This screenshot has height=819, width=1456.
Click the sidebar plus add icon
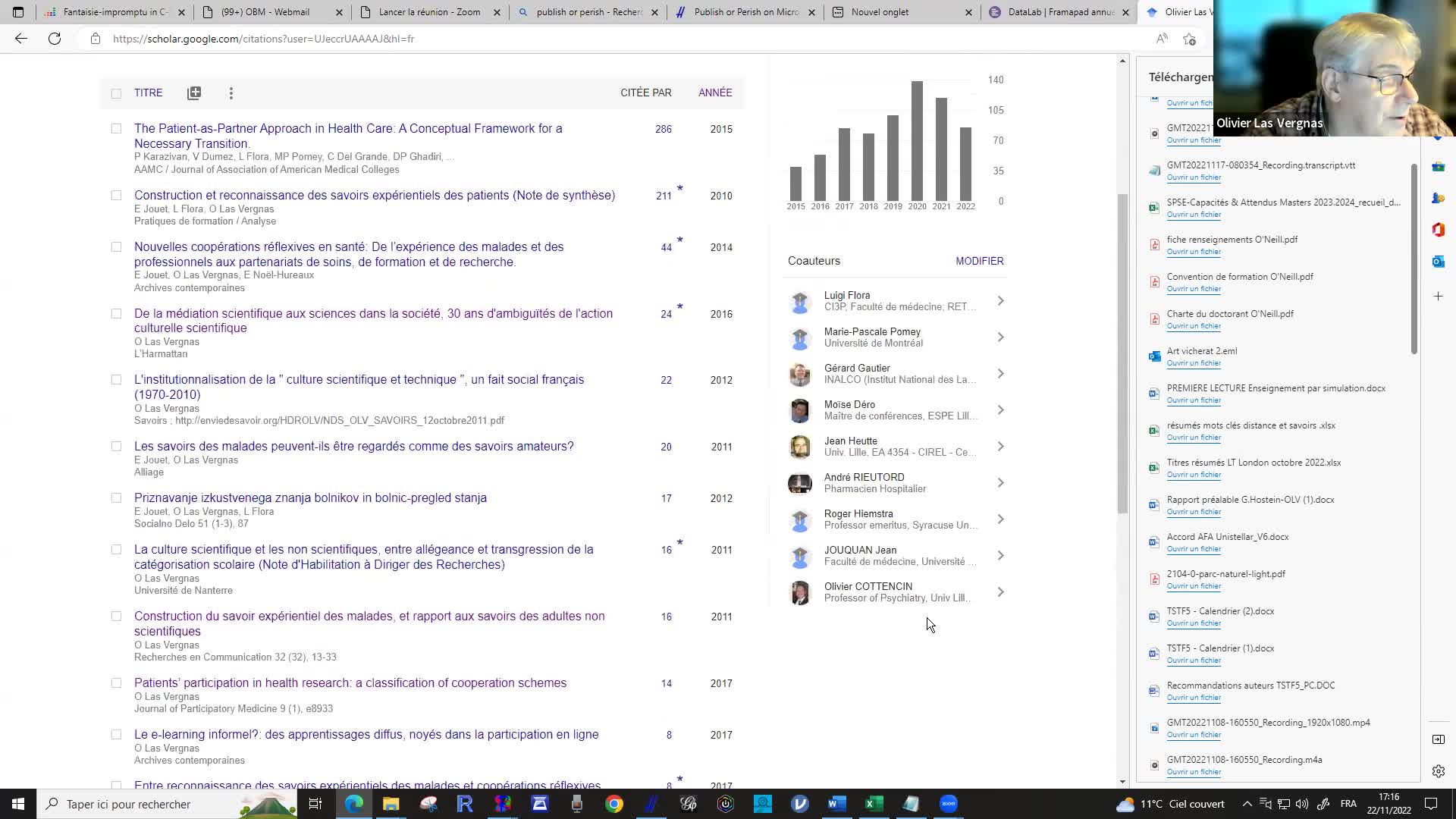1438,297
